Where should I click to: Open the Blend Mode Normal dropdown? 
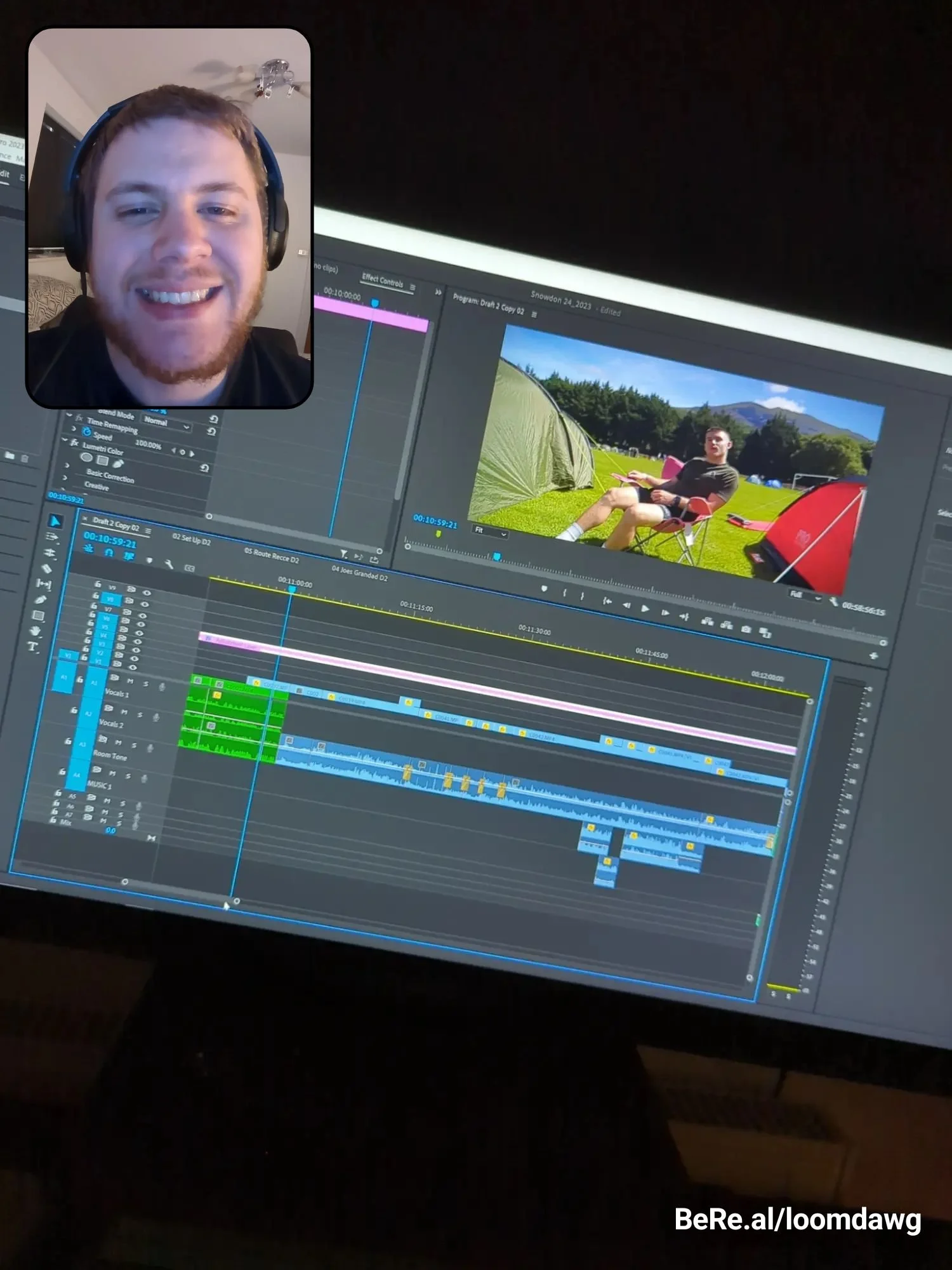pos(166,422)
